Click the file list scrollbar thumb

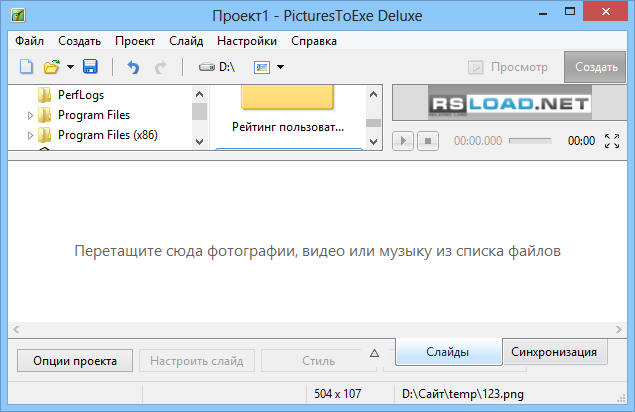coord(373,123)
